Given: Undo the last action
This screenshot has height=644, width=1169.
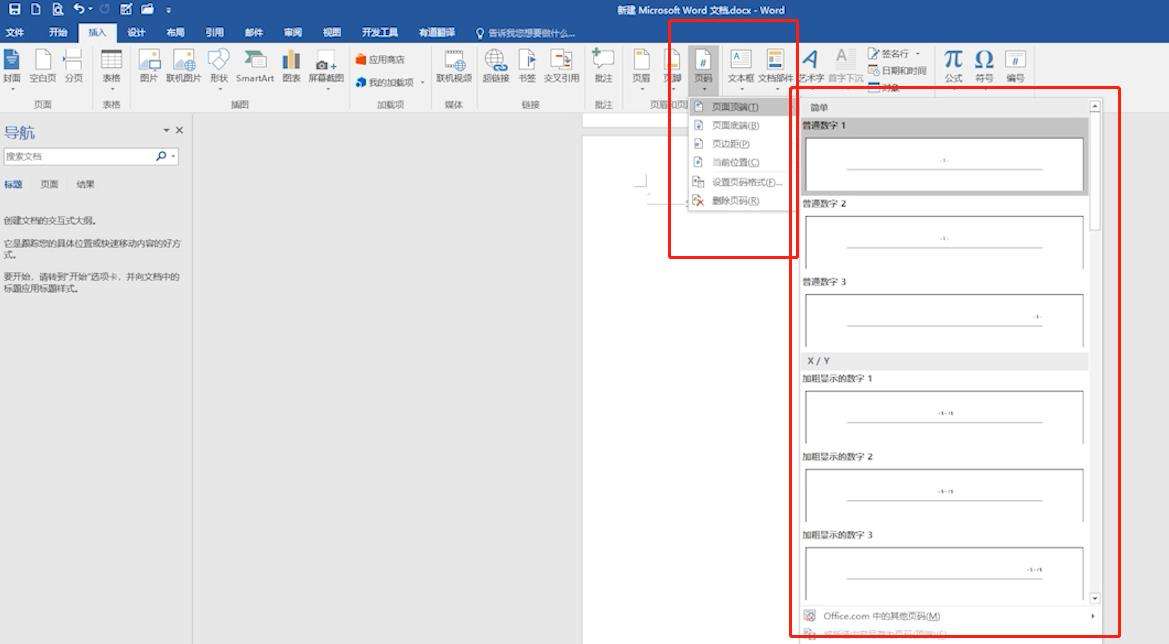Looking at the screenshot, I should tap(78, 10).
